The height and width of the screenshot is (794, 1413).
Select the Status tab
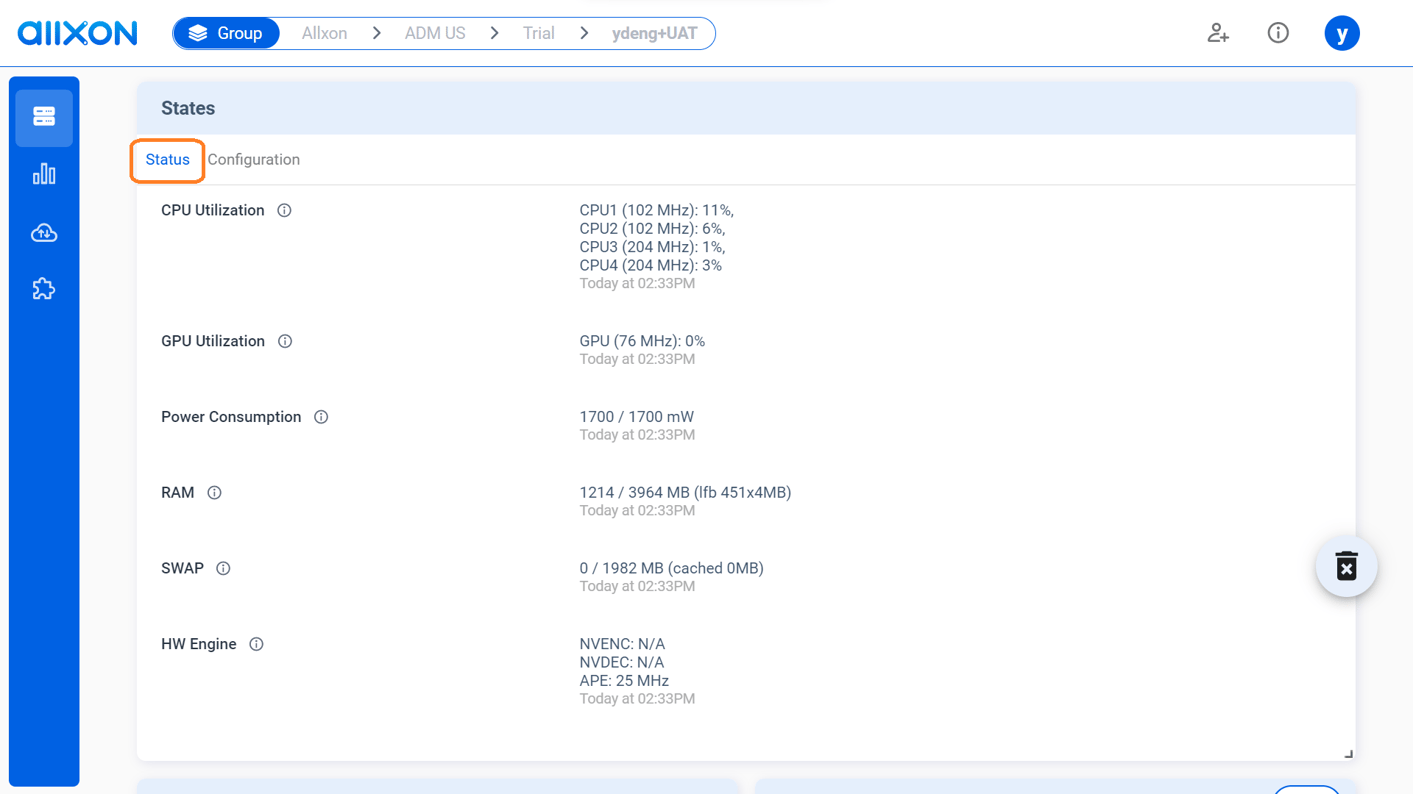[167, 160]
